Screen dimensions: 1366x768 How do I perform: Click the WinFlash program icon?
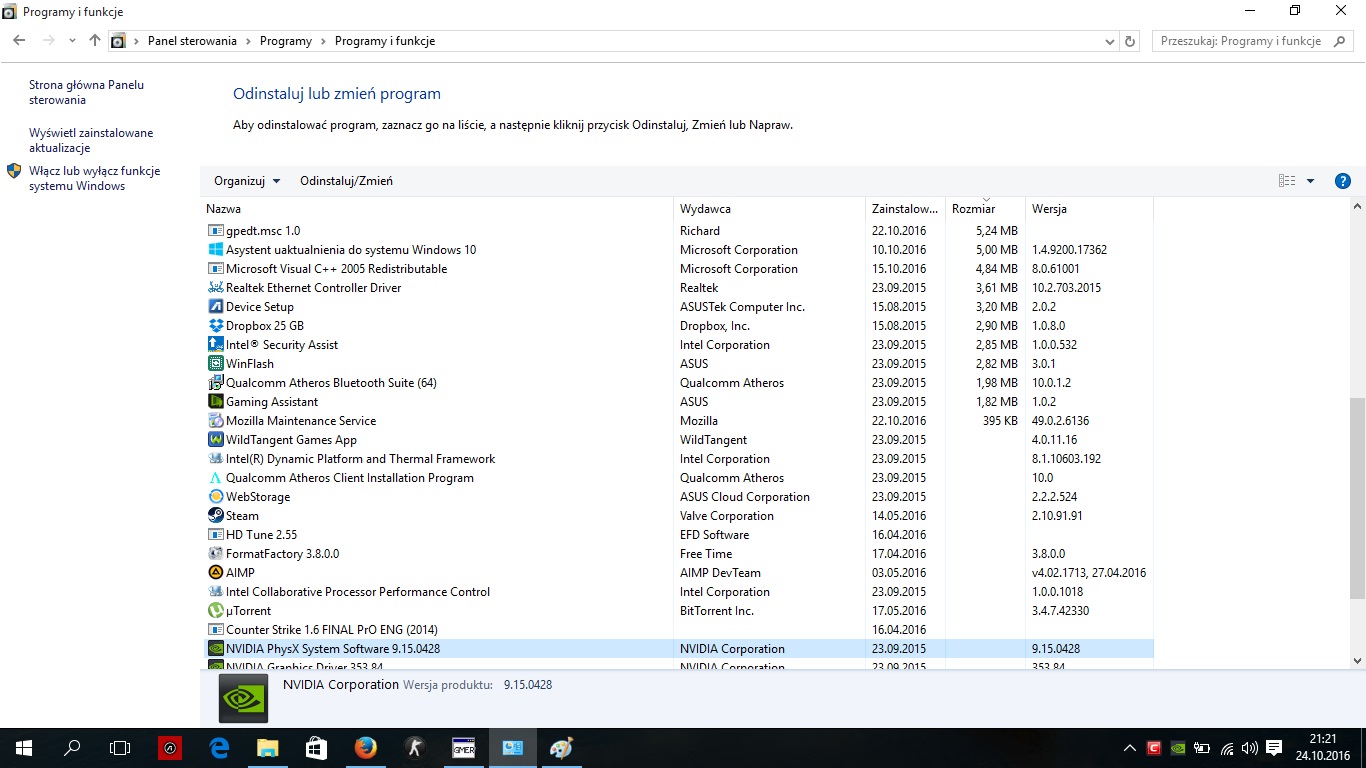click(215, 364)
